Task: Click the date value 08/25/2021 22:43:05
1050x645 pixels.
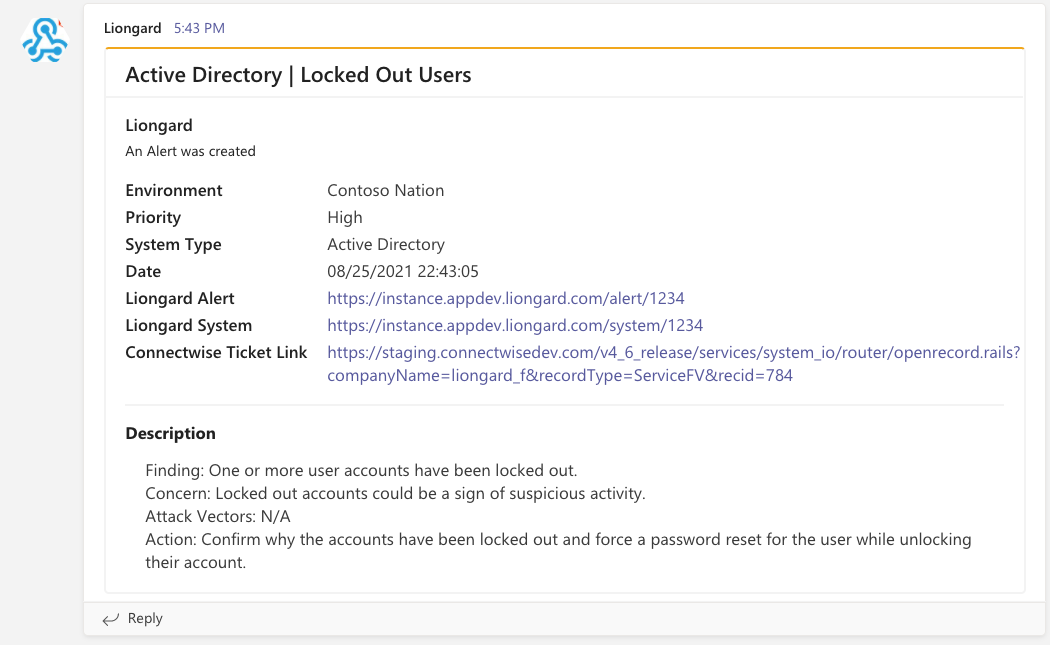Action: (x=403, y=271)
